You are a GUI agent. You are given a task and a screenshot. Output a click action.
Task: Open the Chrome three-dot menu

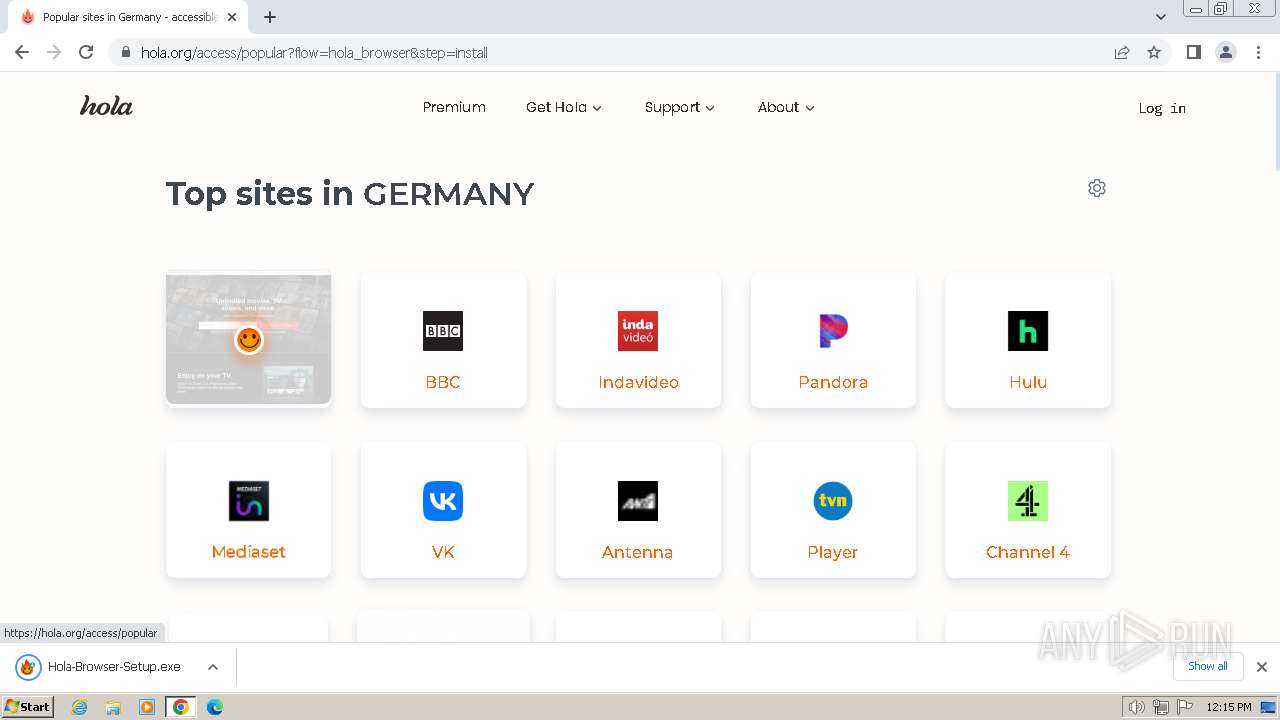pyautogui.click(x=1257, y=52)
